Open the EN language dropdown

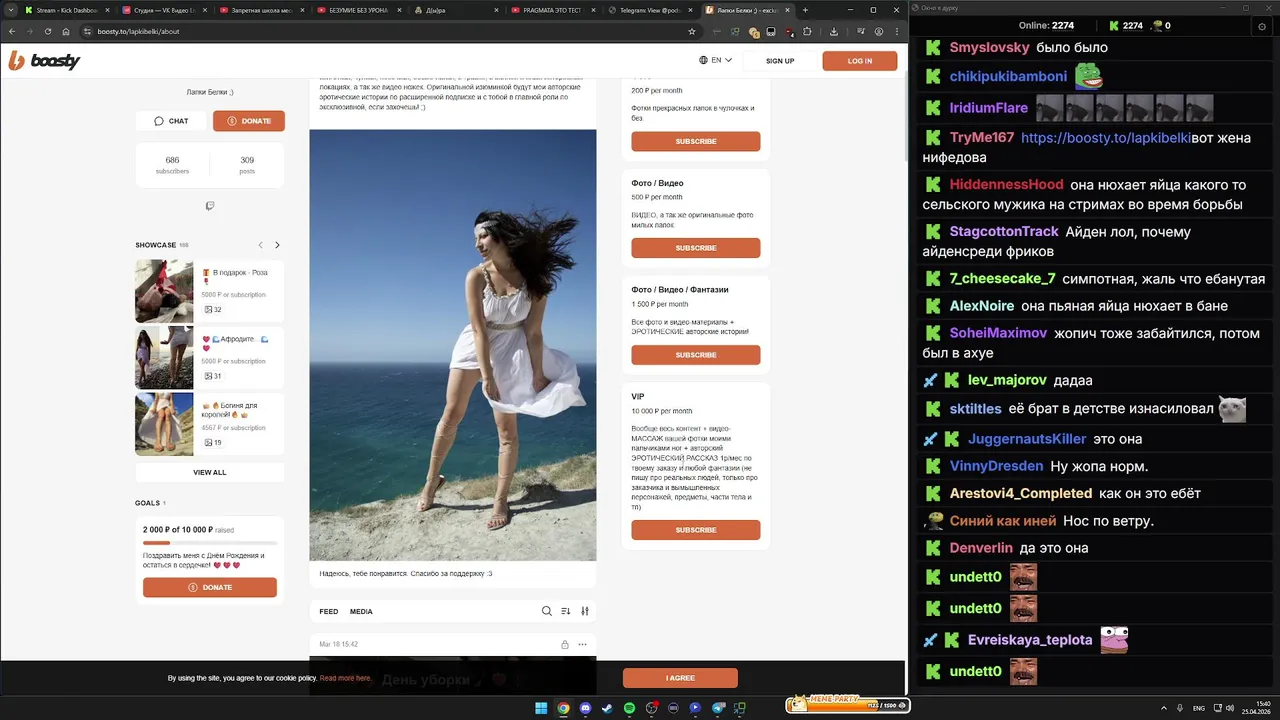pyautogui.click(x=716, y=60)
